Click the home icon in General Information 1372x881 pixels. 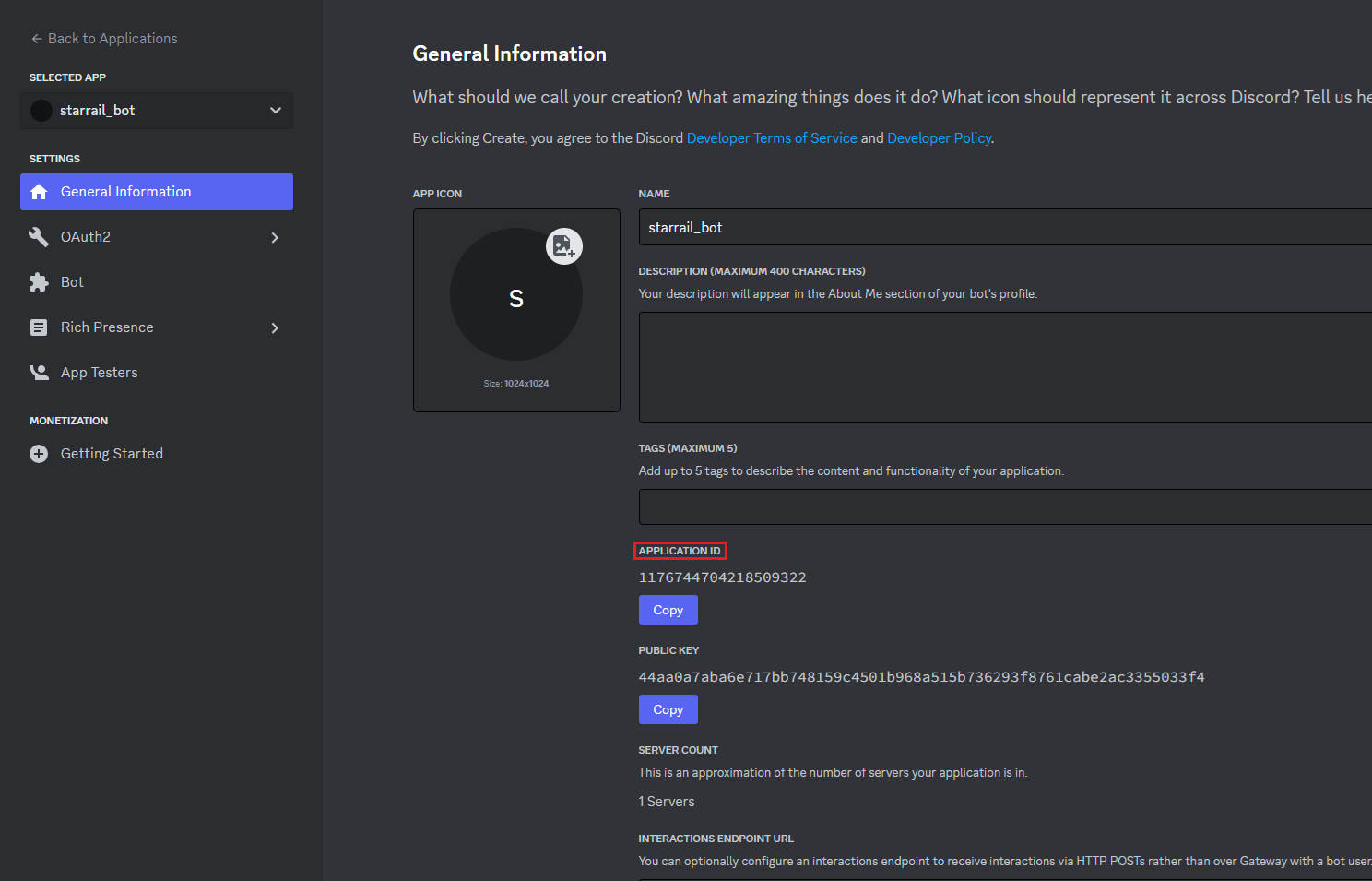coord(39,192)
